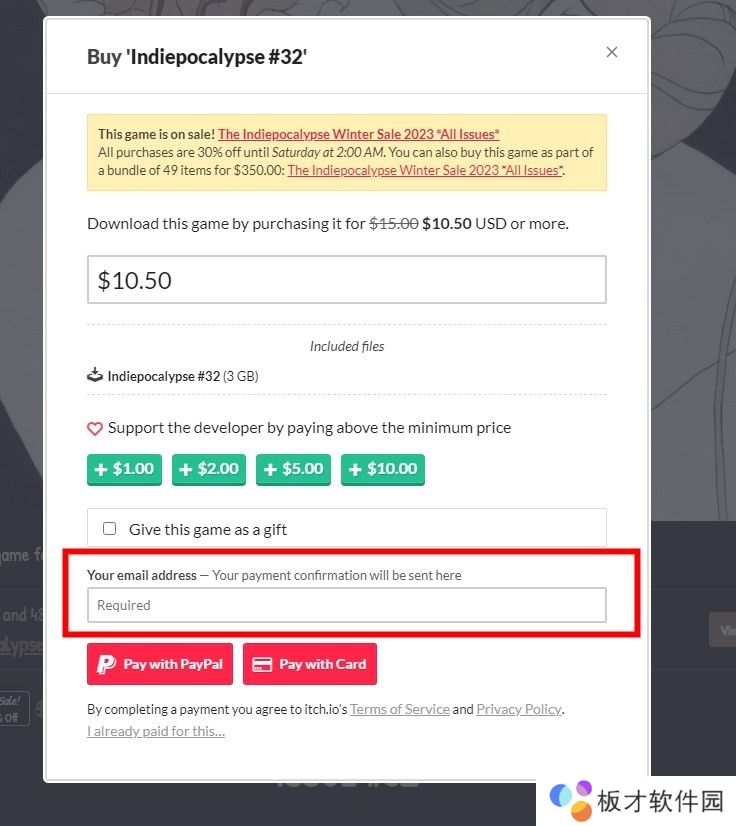Click the price amount input field
The height and width of the screenshot is (826, 736).
tap(346, 280)
